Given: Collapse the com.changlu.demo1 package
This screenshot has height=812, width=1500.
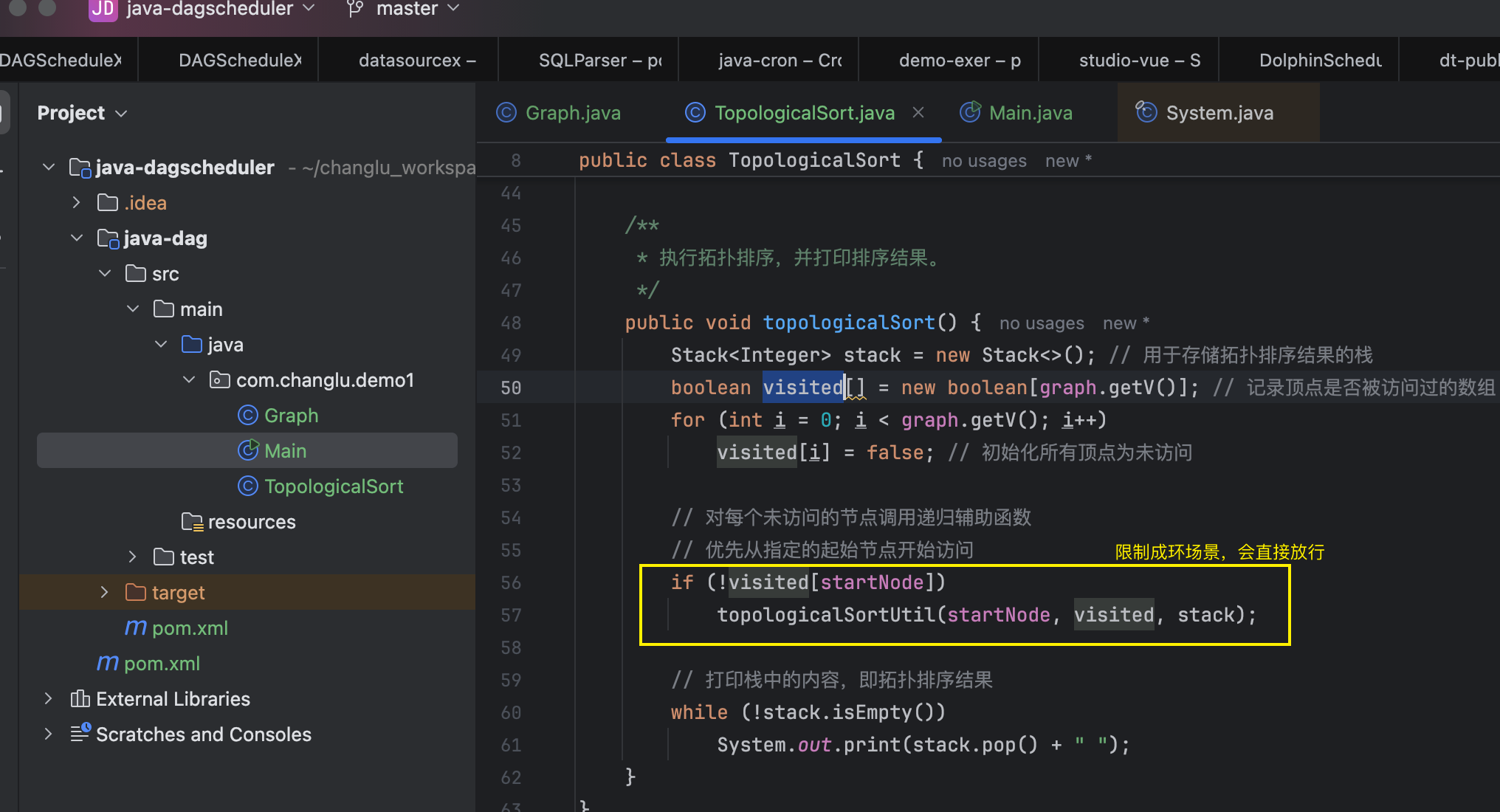Looking at the screenshot, I should tap(189, 380).
